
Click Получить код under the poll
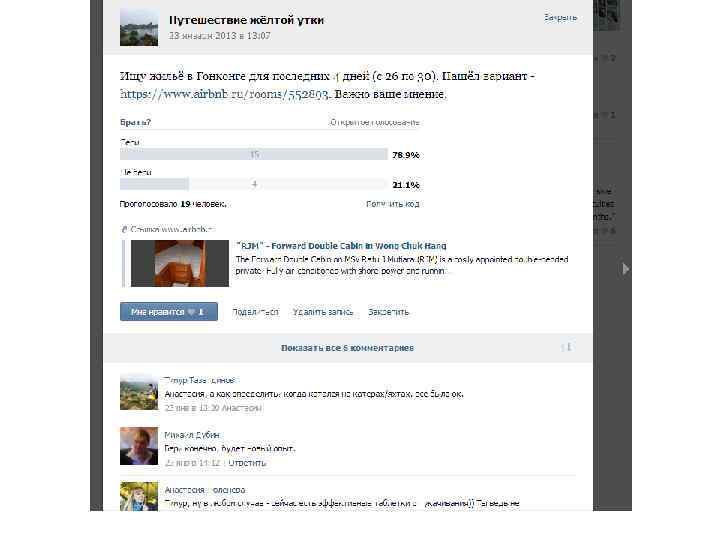click(x=393, y=204)
